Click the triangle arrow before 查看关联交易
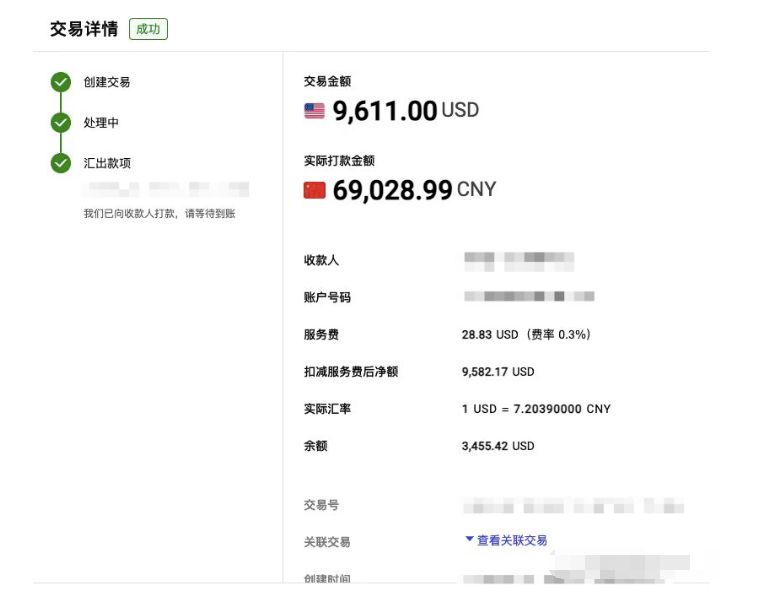The height and width of the screenshot is (609, 764). pos(469,539)
